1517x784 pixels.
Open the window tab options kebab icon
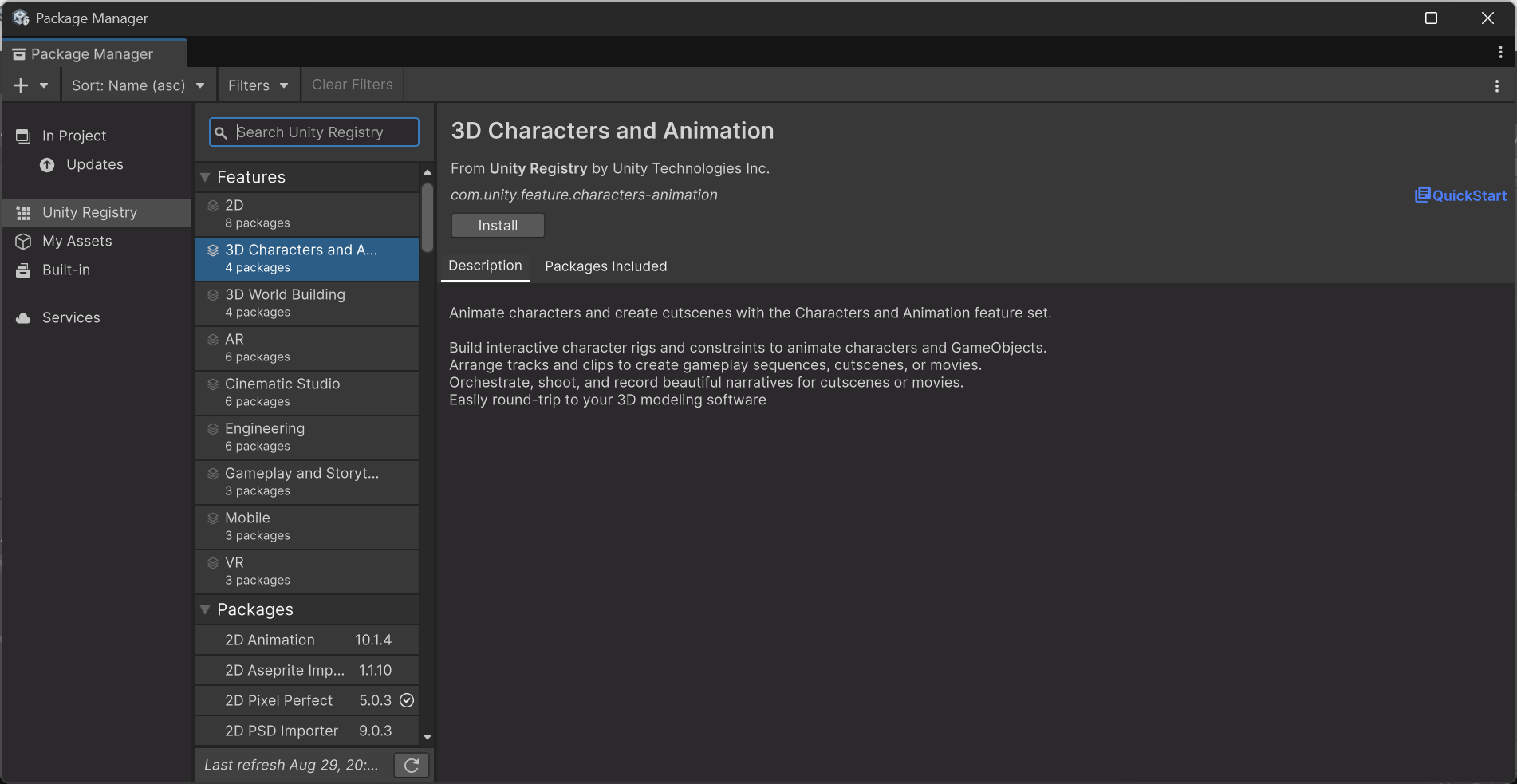[1500, 53]
